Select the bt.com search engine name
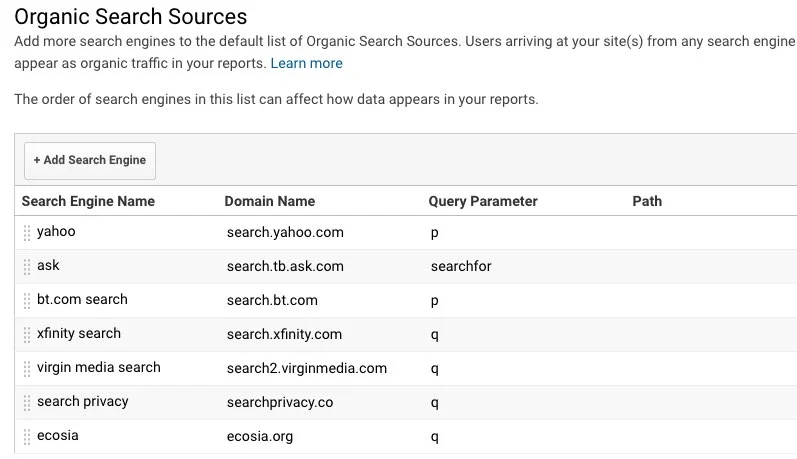 pyautogui.click(x=82, y=299)
